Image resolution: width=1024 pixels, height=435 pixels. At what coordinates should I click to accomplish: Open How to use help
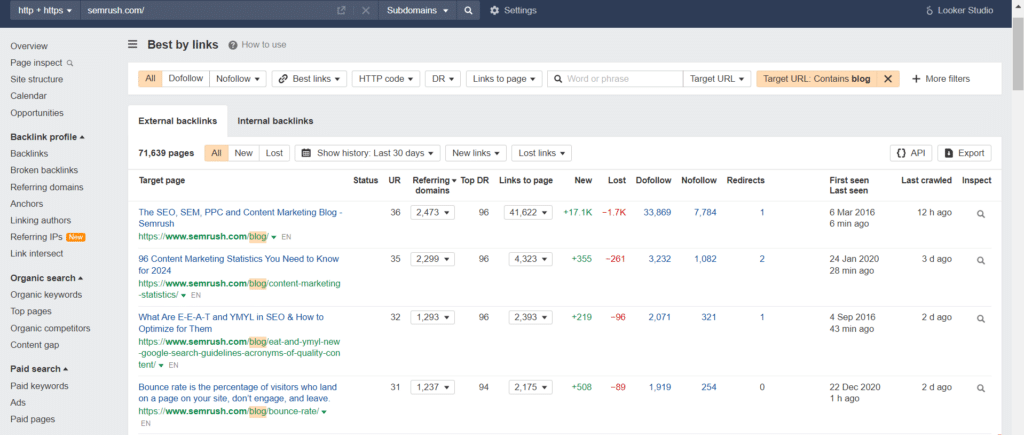click(x=257, y=44)
